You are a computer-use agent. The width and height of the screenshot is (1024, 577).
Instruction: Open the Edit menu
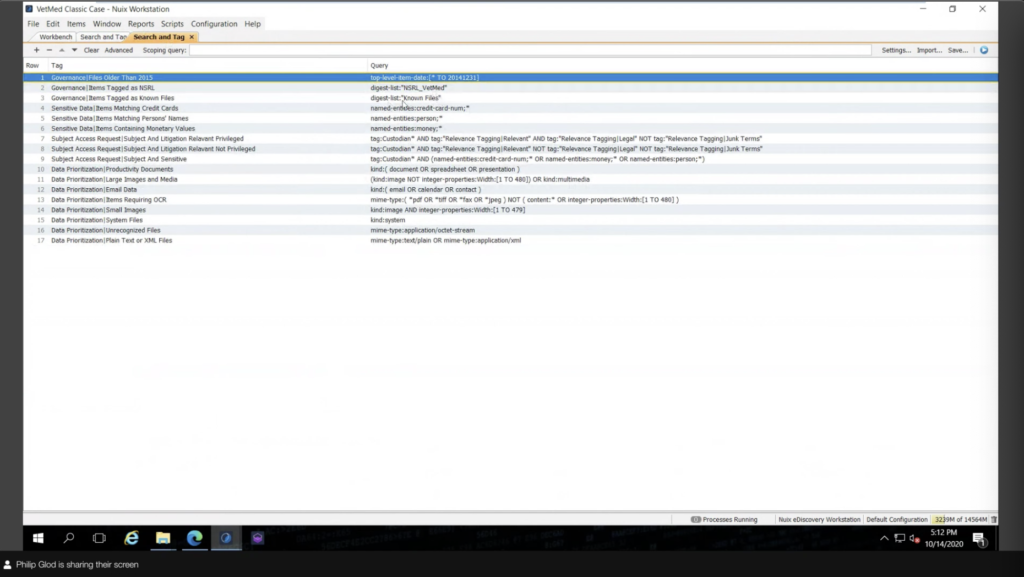53,24
